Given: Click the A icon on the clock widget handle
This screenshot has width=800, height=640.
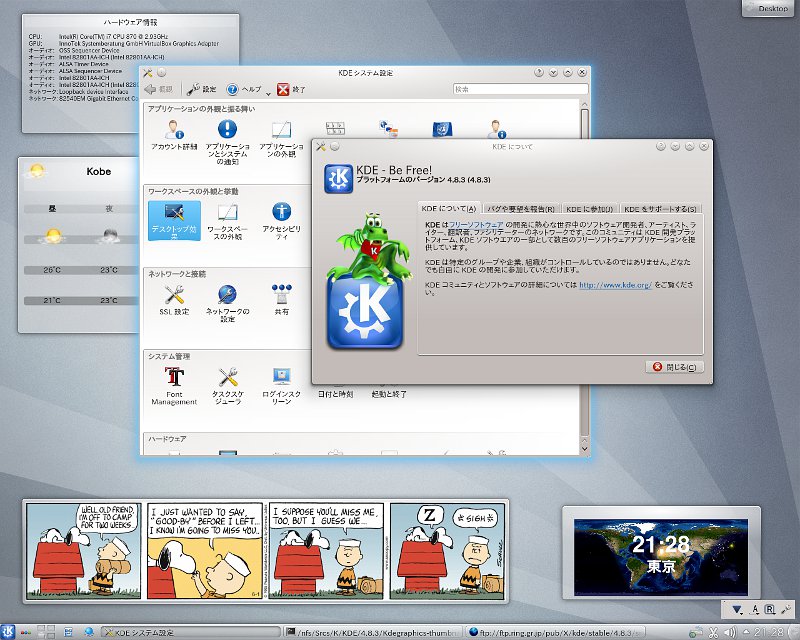Looking at the screenshot, I should point(755,609).
